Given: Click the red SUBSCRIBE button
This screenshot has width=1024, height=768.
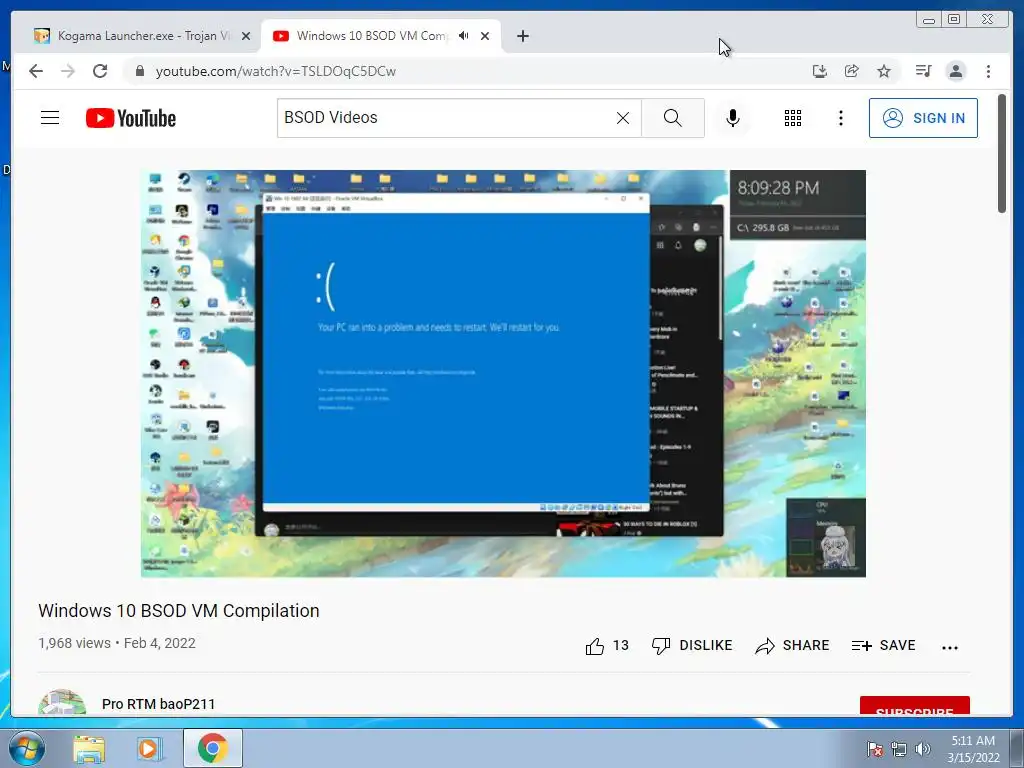Looking at the screenshot, I should pos(914,706).
